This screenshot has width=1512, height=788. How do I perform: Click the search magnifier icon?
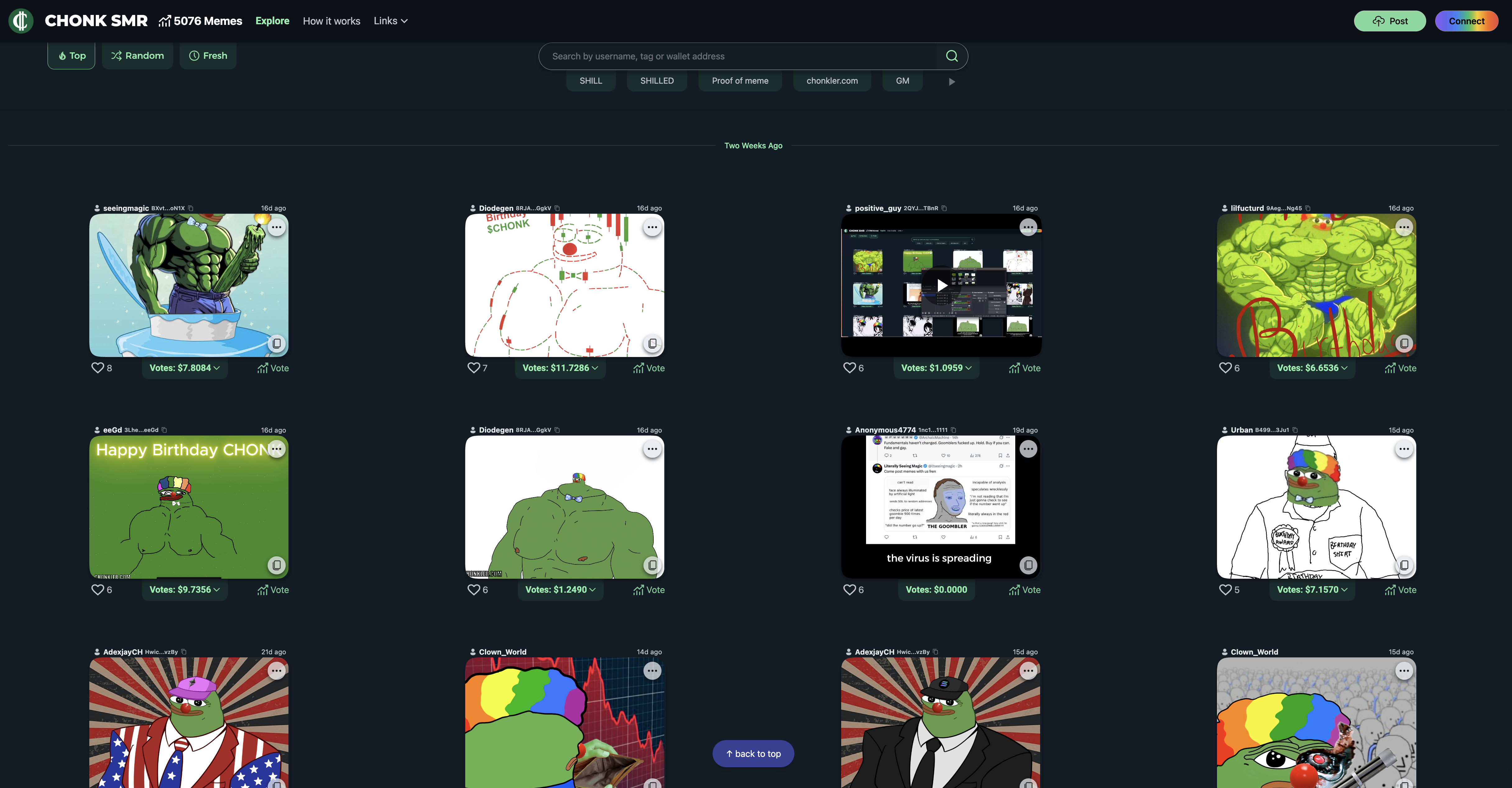pyautogui.click(x=952, y=56)
